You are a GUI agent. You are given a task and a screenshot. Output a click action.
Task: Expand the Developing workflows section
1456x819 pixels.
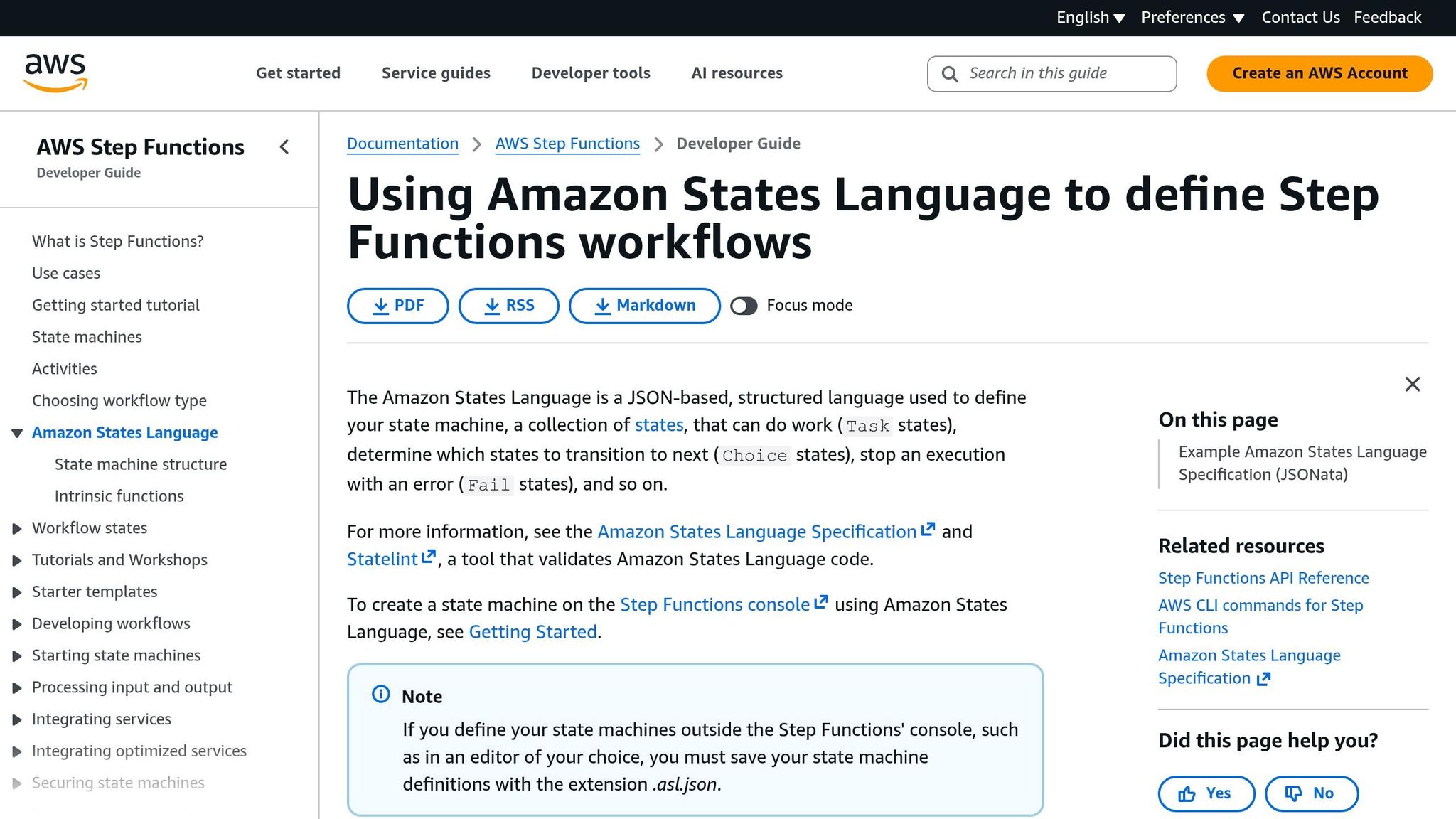[17, 624]
